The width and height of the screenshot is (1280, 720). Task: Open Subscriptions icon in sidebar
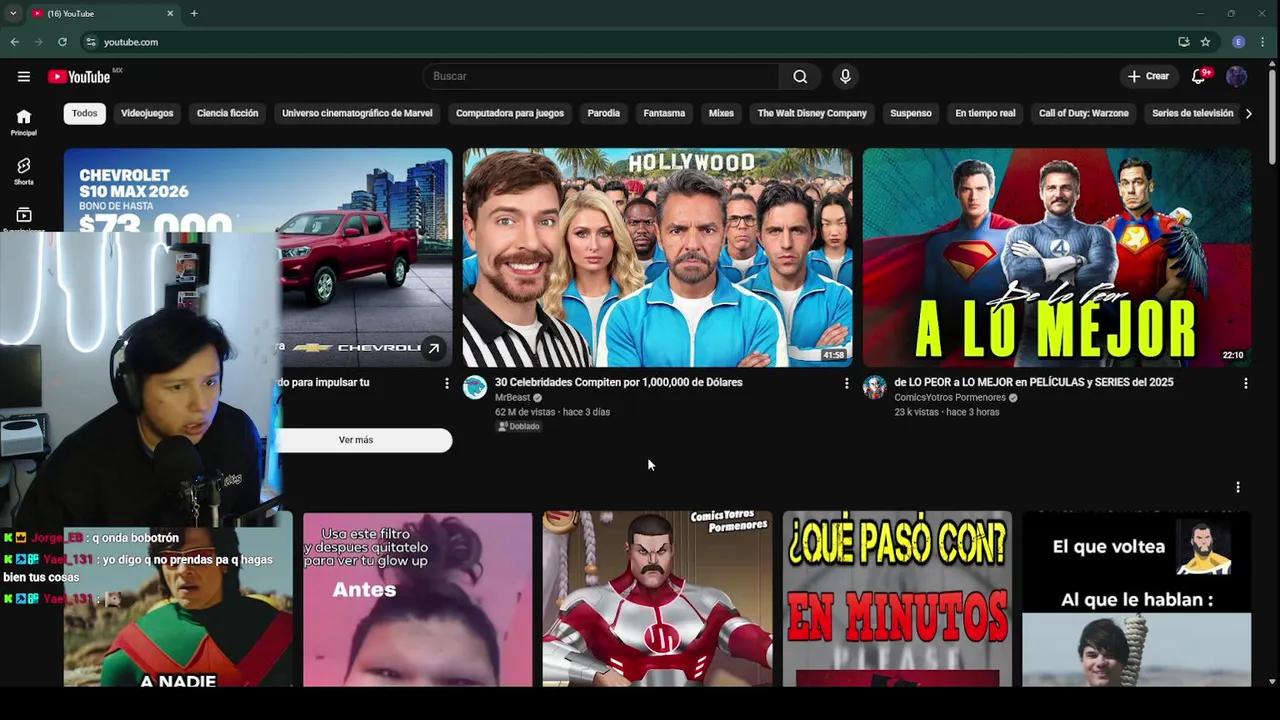(x=24, y=217)
